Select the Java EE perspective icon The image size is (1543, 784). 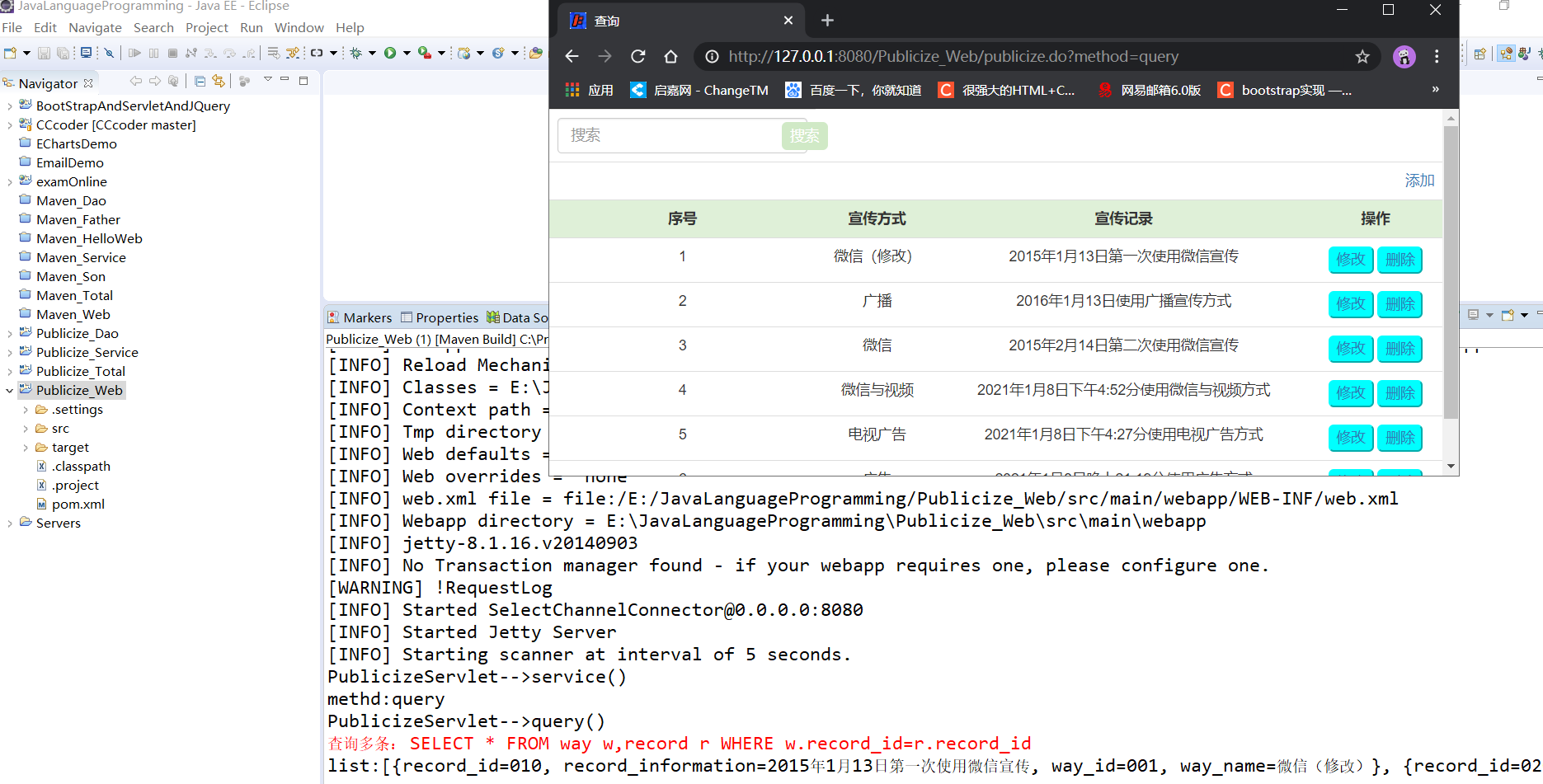[1507, 54]
